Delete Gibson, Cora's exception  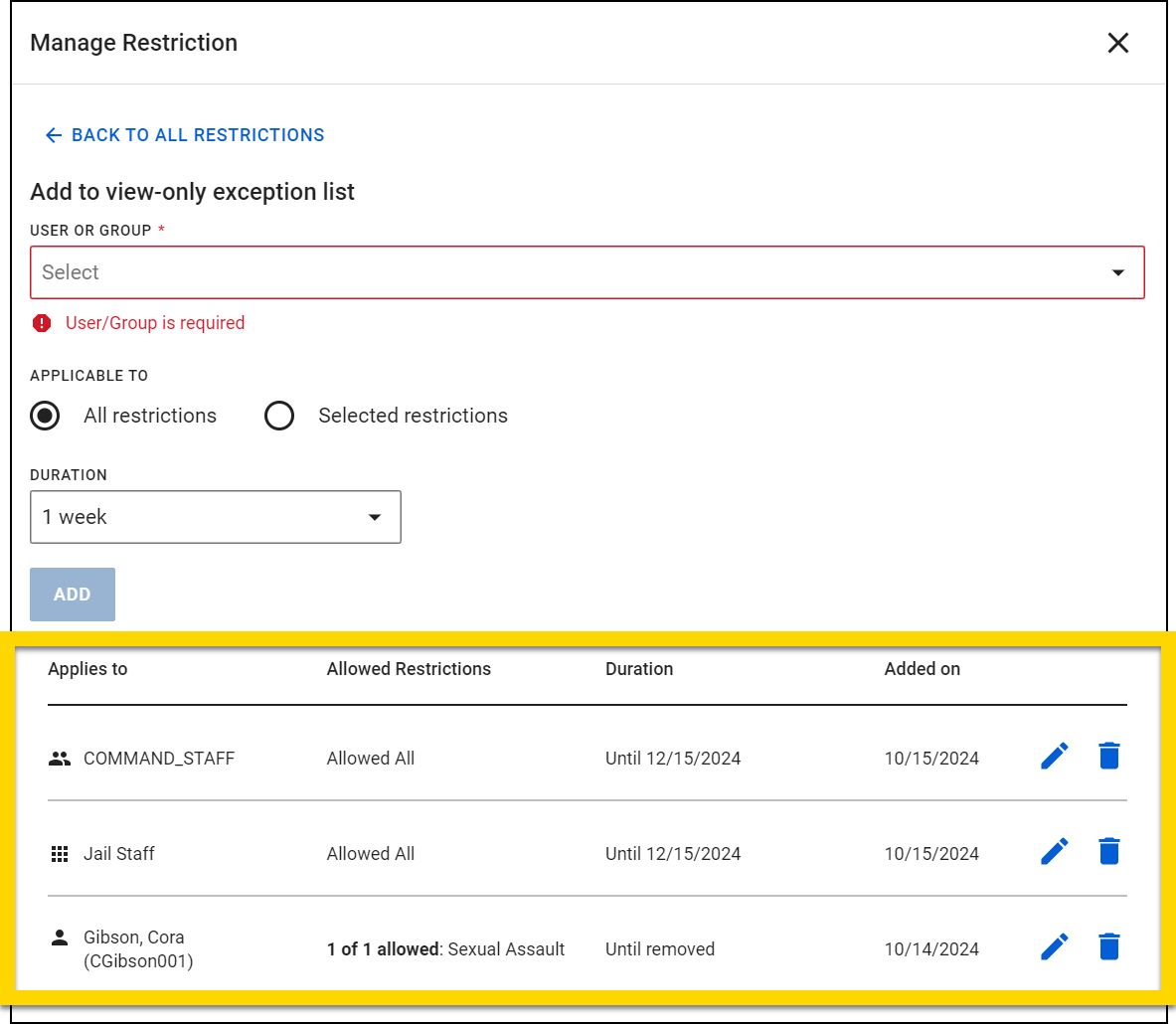point(1109,946)
